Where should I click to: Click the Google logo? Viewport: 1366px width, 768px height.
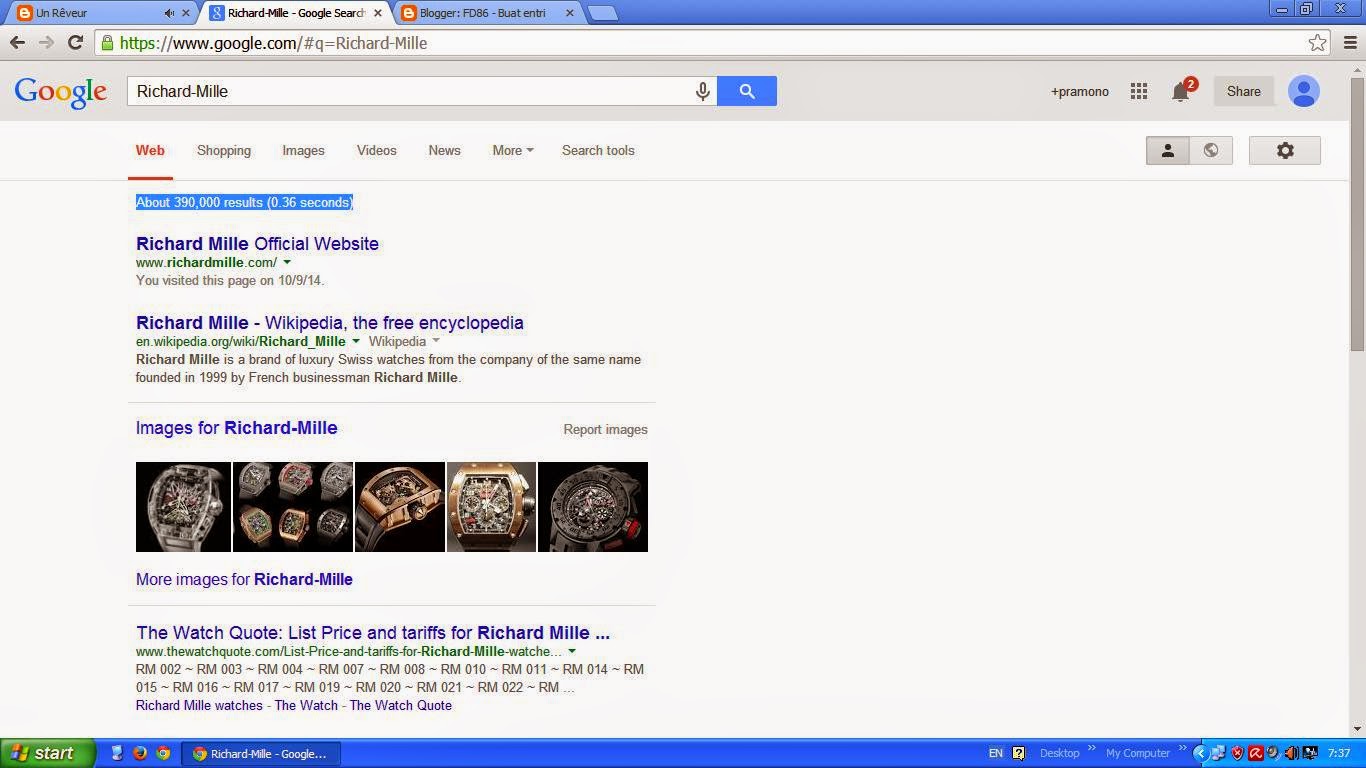[x=60, y=91]
